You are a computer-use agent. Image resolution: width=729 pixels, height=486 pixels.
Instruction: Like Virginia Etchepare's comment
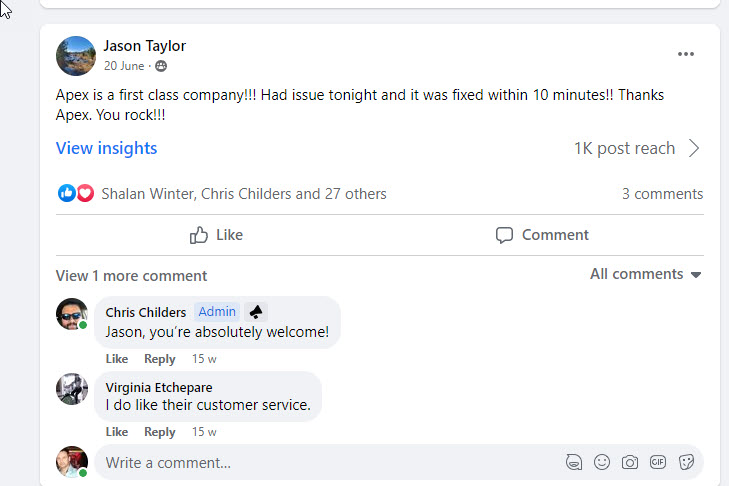point(117,432)
